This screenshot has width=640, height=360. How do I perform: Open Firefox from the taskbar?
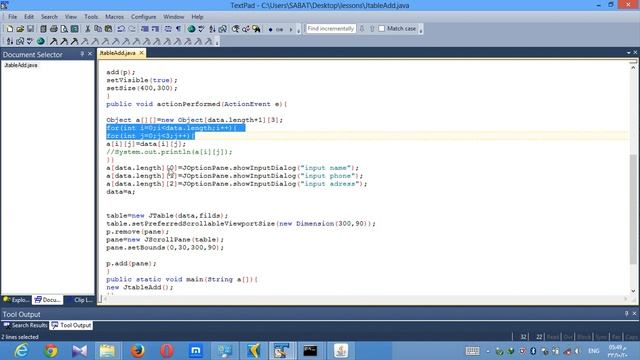click(x=138, y=351)
